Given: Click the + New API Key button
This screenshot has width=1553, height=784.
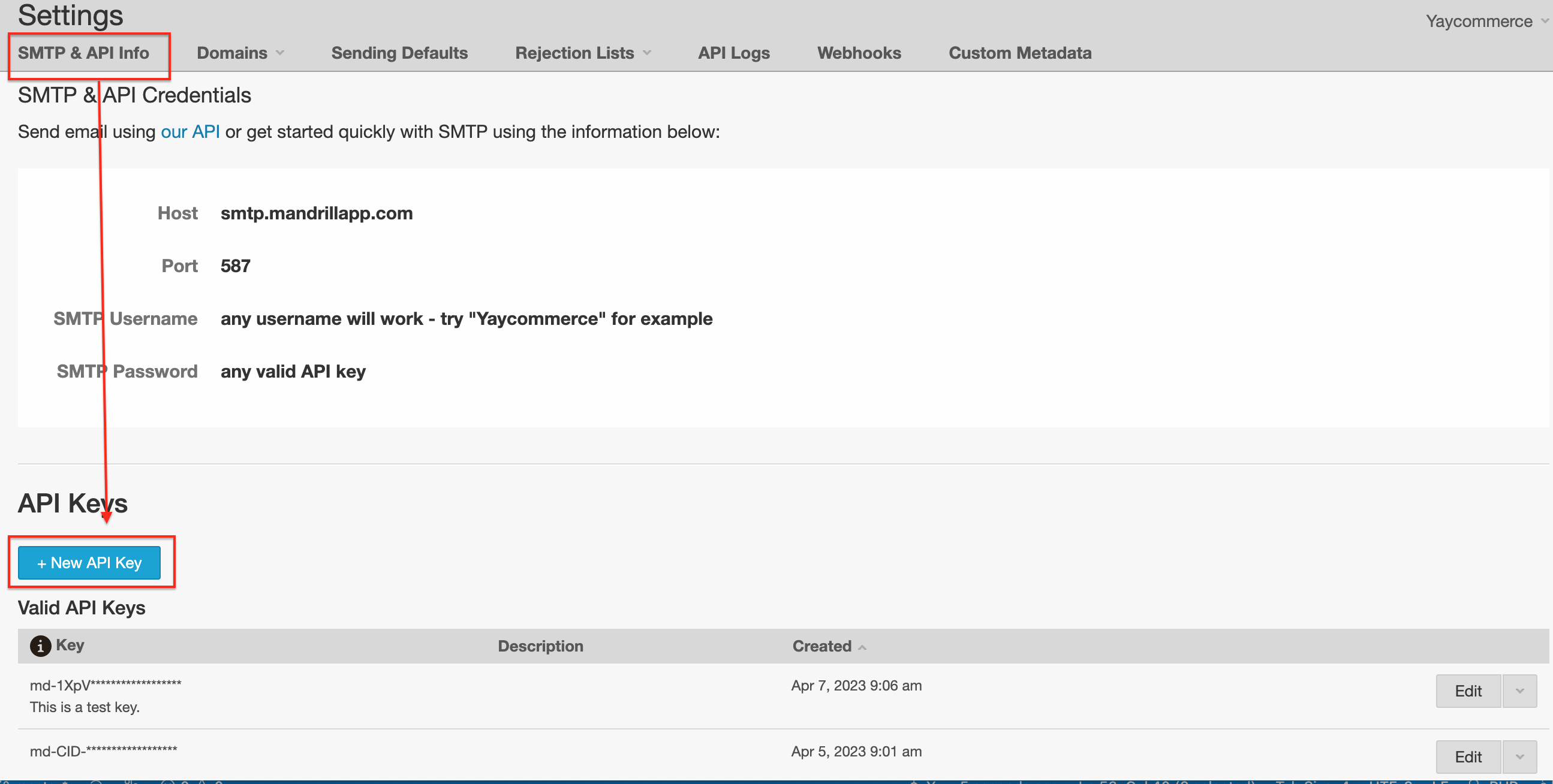Looking at the screenshot, I should (x=89, y=562).
